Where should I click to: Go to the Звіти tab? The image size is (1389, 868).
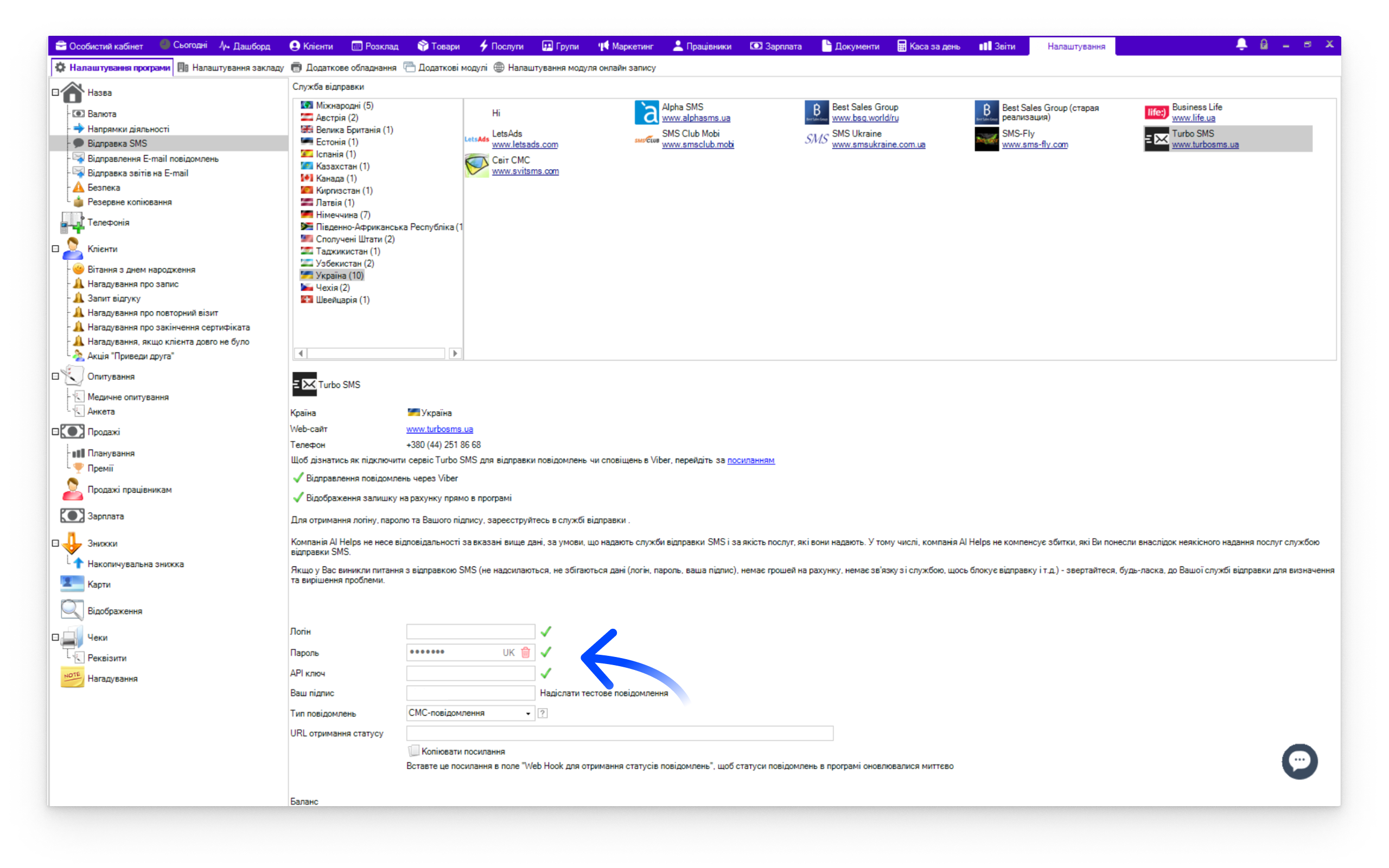click(x=997, y=46)
